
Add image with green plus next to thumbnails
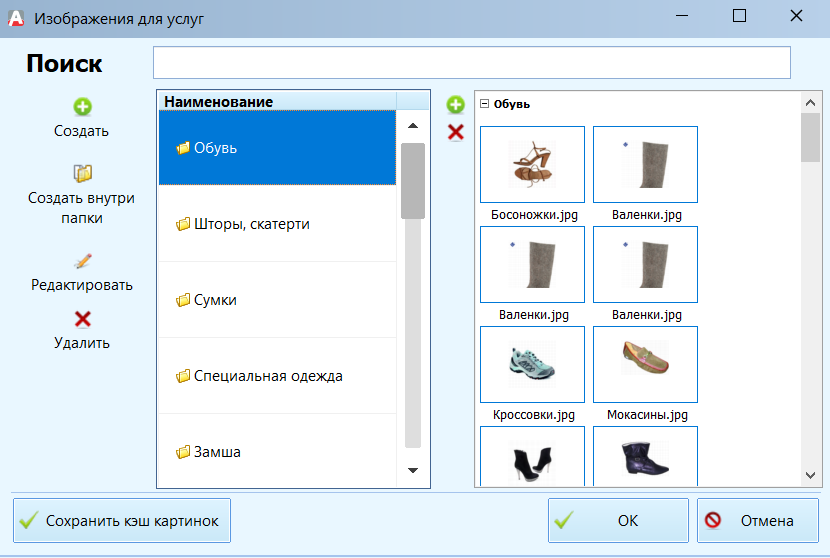click(455, 104)
